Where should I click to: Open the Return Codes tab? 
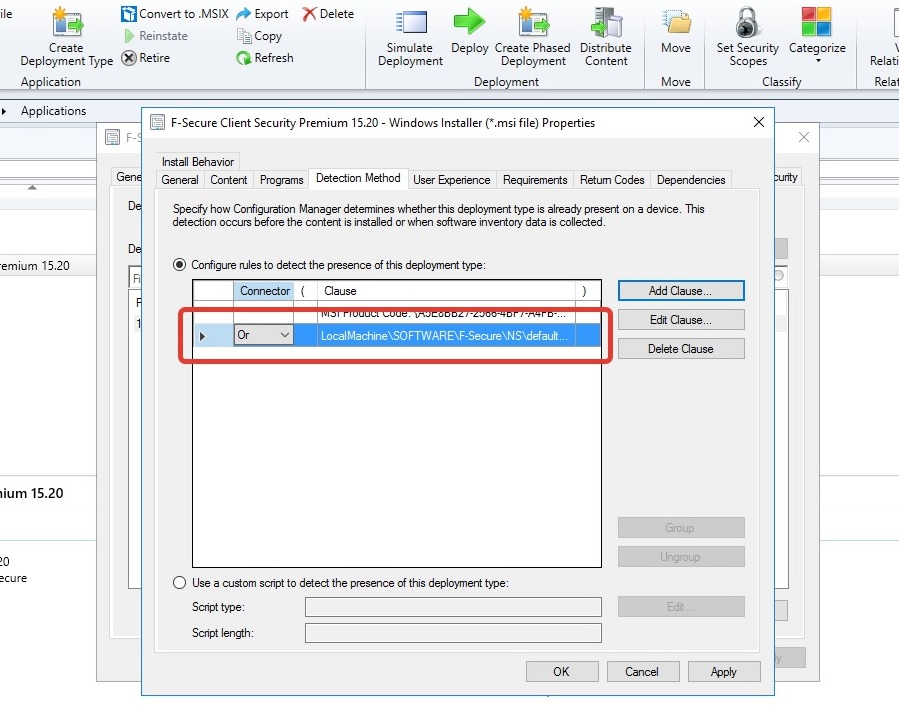[612, 180]
